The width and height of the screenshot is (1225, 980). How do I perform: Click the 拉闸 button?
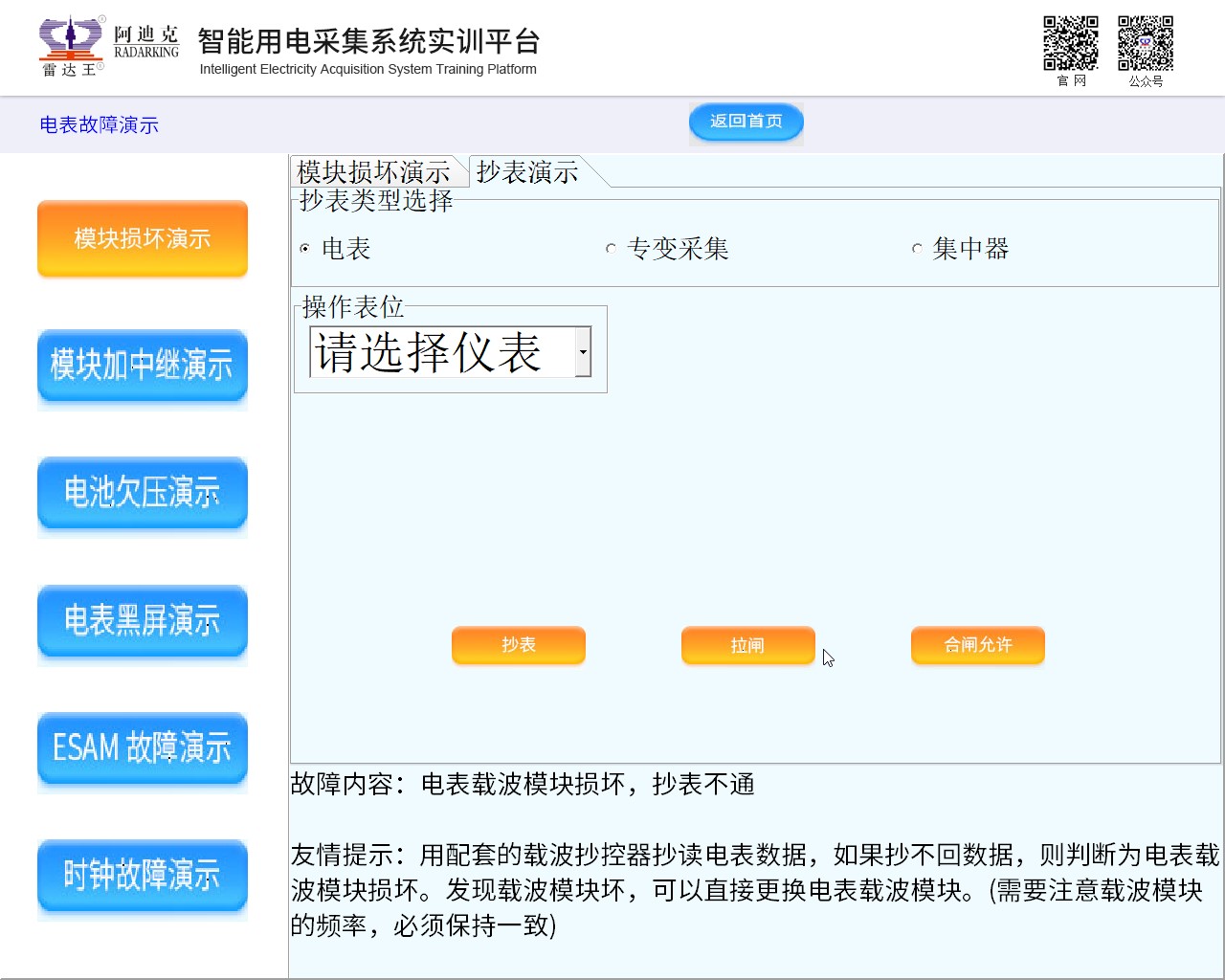point(747,645)
